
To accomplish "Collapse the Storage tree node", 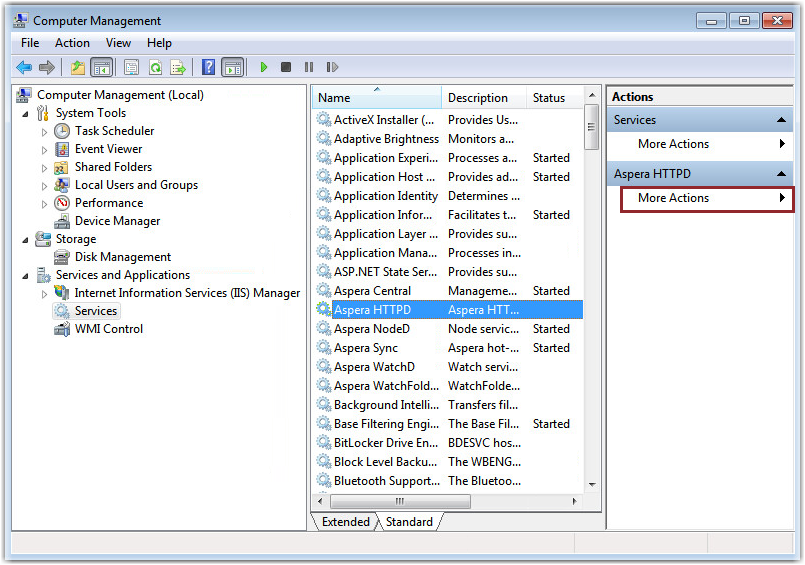I will (x=25, y=240).
